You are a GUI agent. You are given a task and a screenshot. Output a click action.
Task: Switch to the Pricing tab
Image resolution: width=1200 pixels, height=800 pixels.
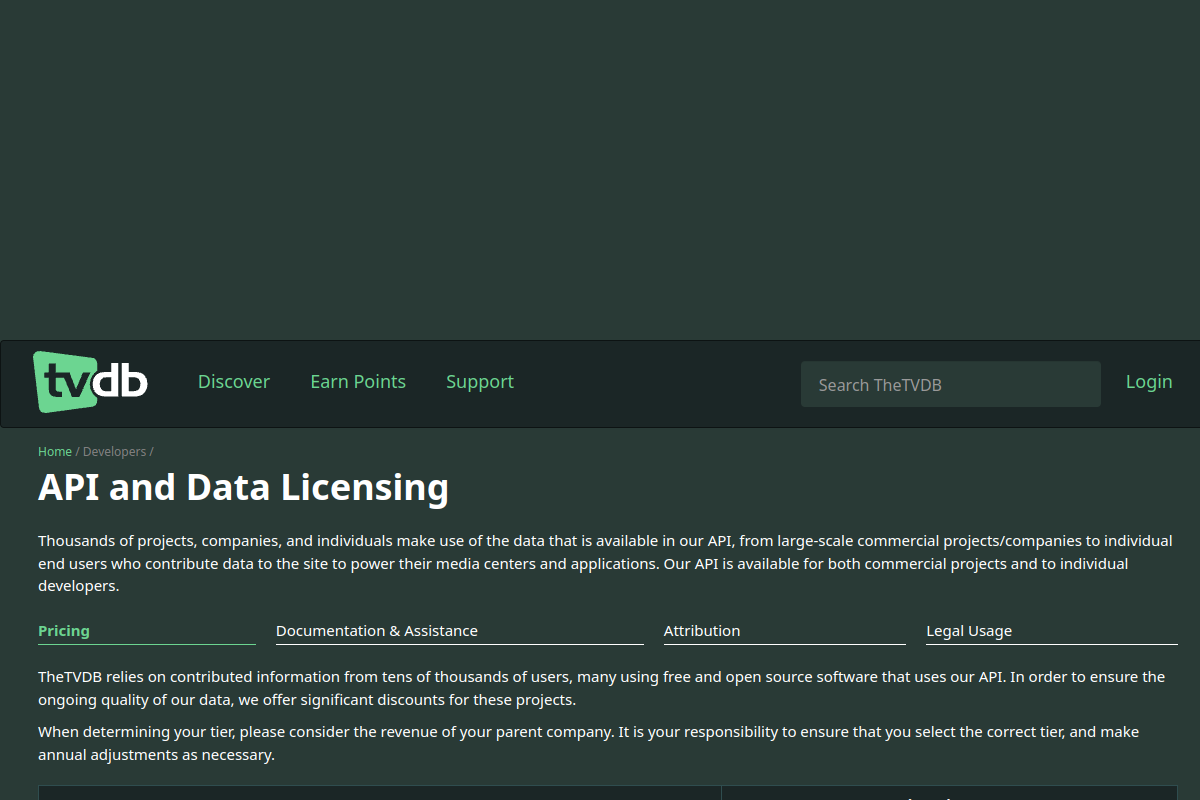147,632
